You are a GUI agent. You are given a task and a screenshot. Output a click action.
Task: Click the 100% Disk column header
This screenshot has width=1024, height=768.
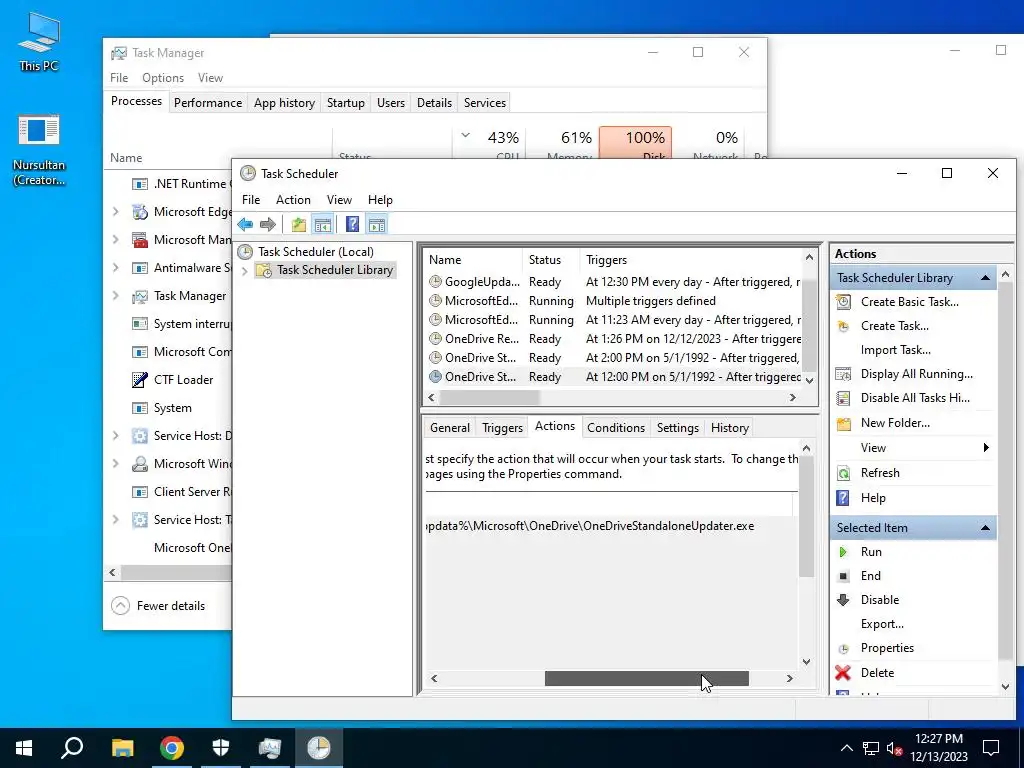click(635, 144)
